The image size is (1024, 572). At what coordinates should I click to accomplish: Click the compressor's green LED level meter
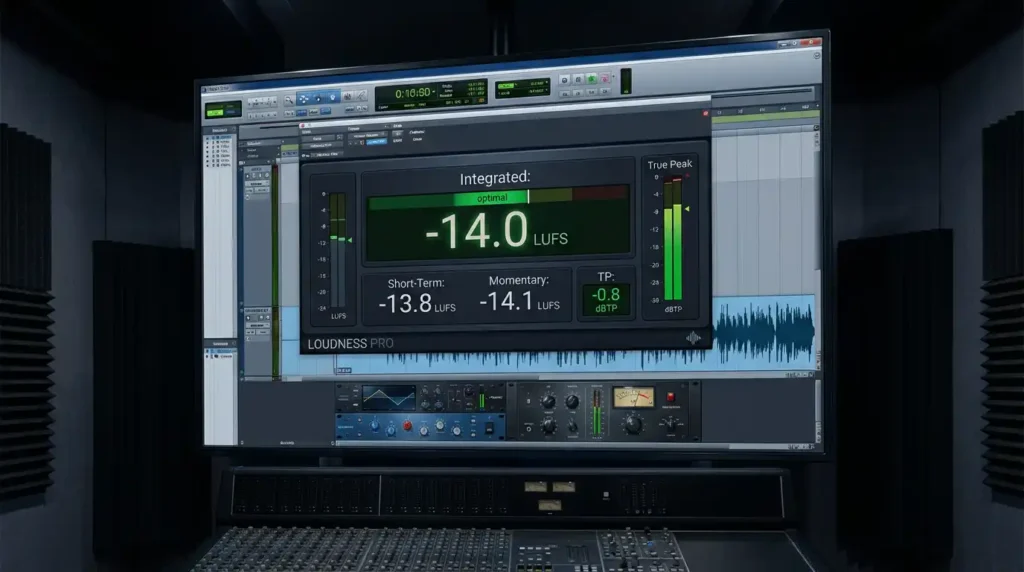596,412
